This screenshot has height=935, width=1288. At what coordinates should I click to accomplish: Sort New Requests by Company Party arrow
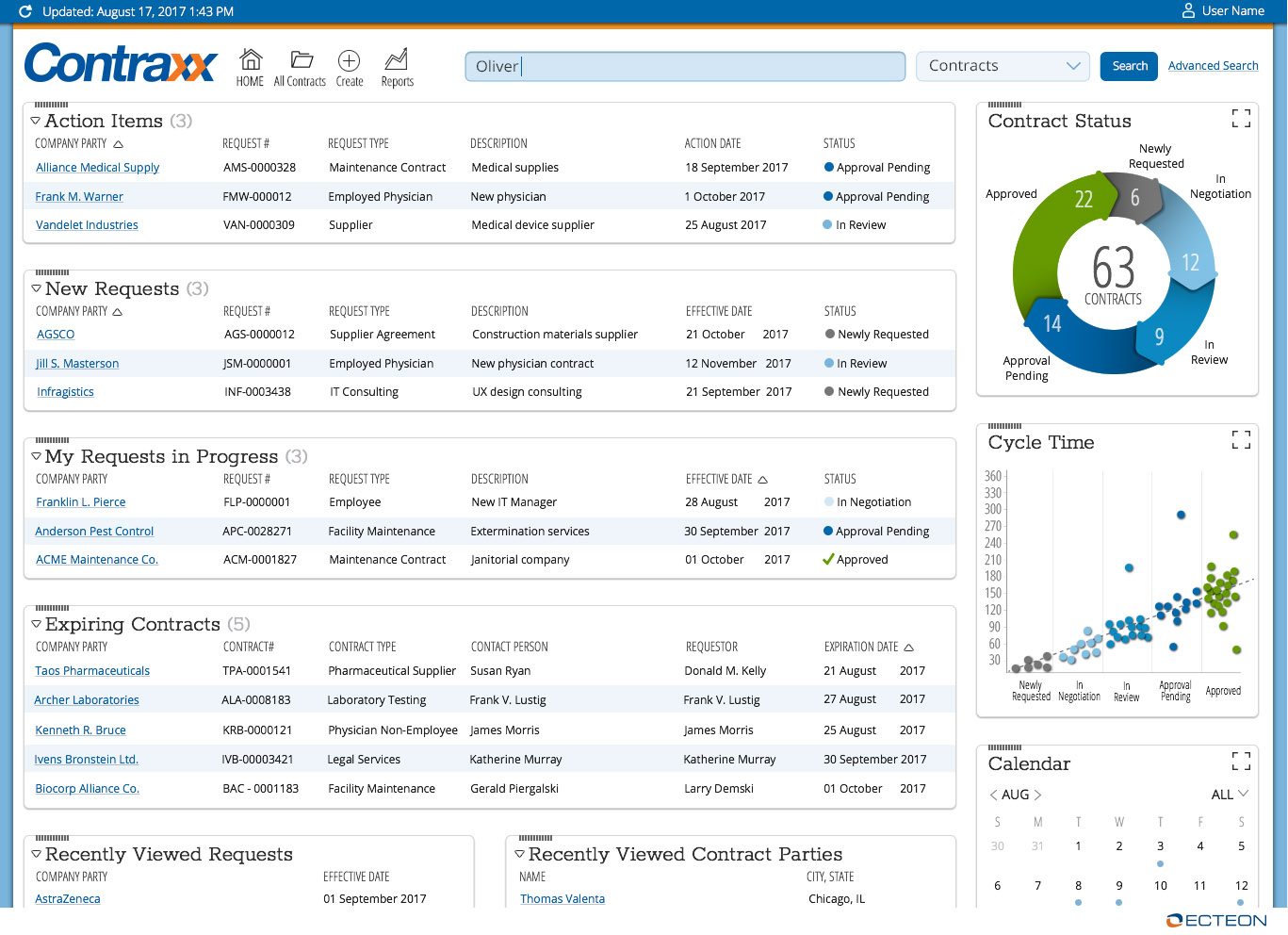click(x=118, y=312)
